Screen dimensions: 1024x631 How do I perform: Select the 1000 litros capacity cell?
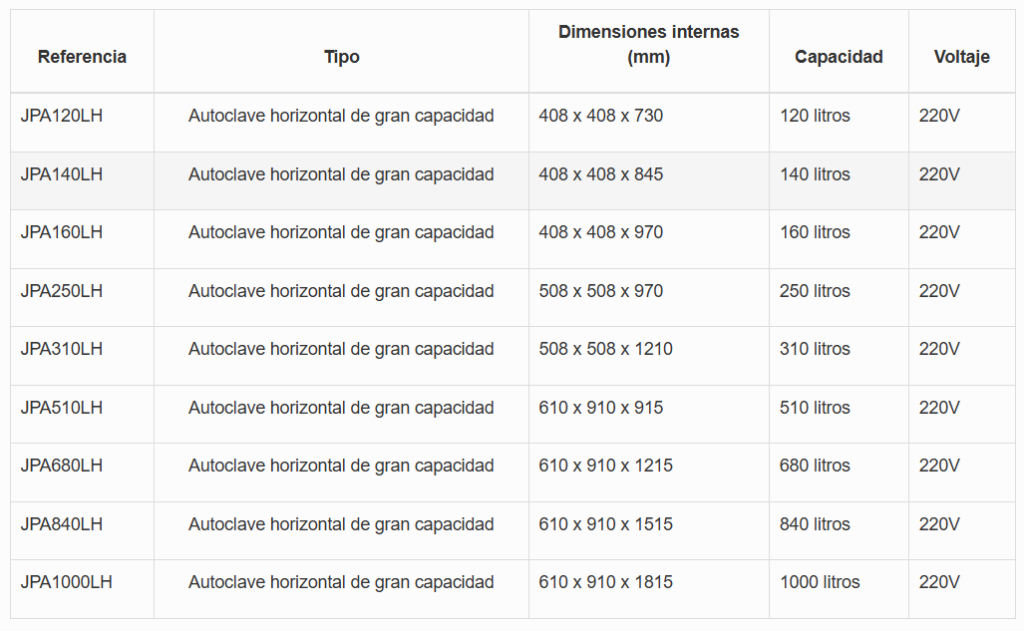[819, 583]
